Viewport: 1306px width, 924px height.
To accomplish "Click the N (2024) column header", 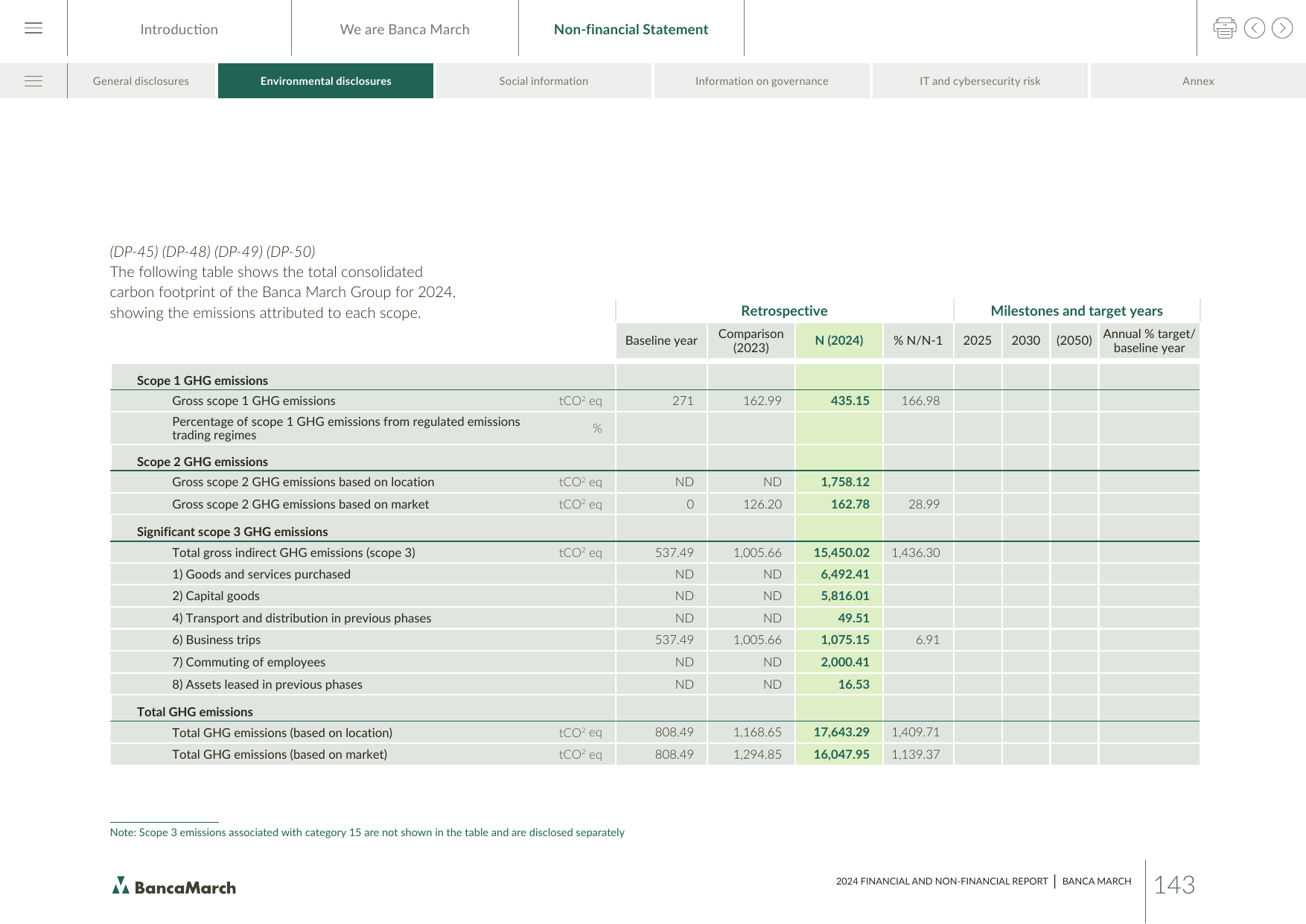I will point(839,341).
